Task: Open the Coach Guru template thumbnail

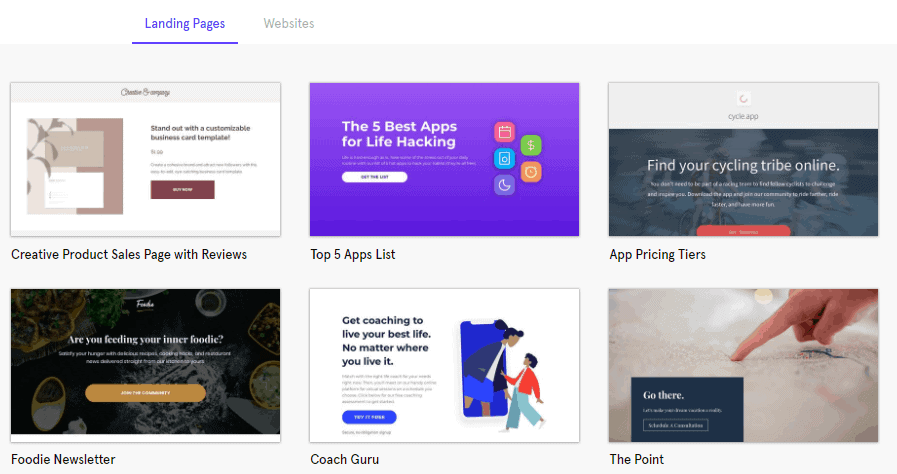Action: pos(444,365)
